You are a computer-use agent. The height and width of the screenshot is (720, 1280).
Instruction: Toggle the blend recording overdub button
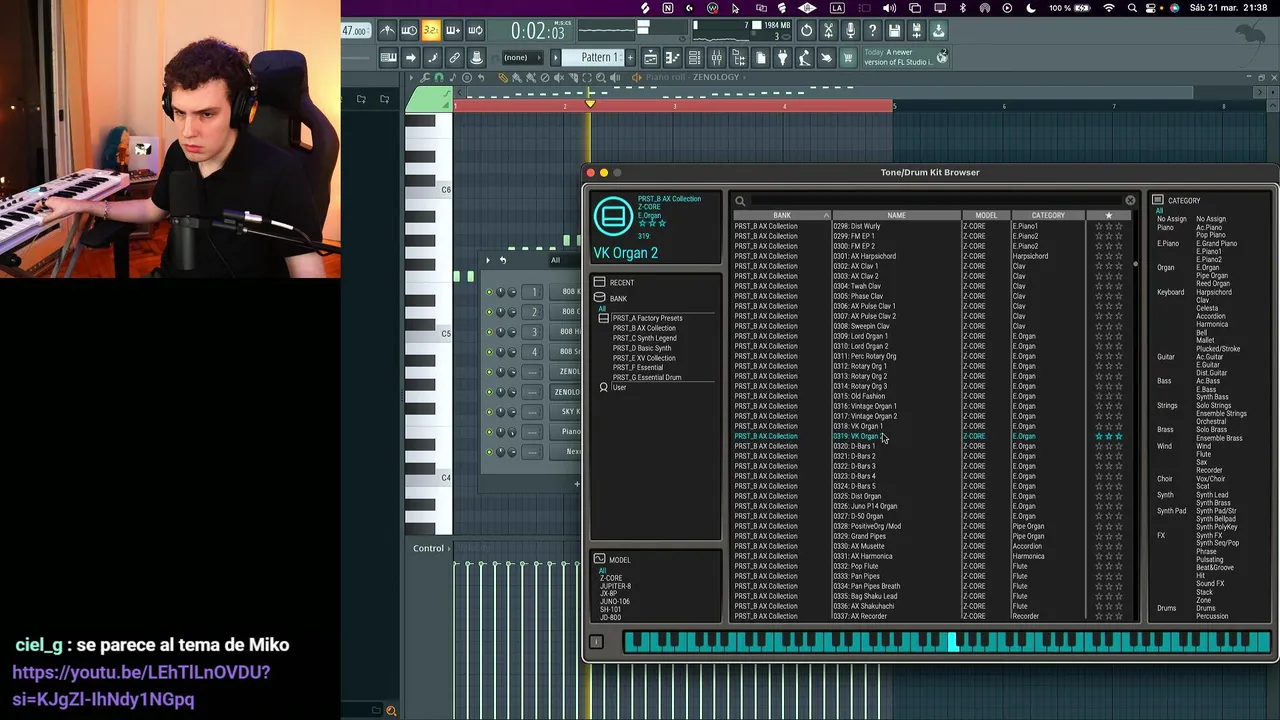point(452,31)
